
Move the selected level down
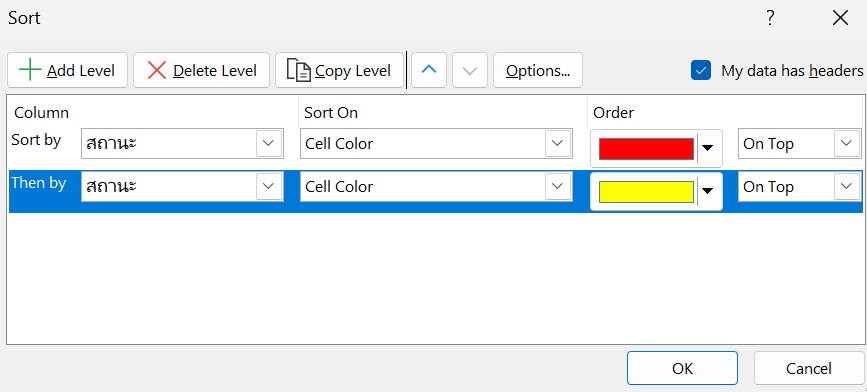click(x=470, y=70)
